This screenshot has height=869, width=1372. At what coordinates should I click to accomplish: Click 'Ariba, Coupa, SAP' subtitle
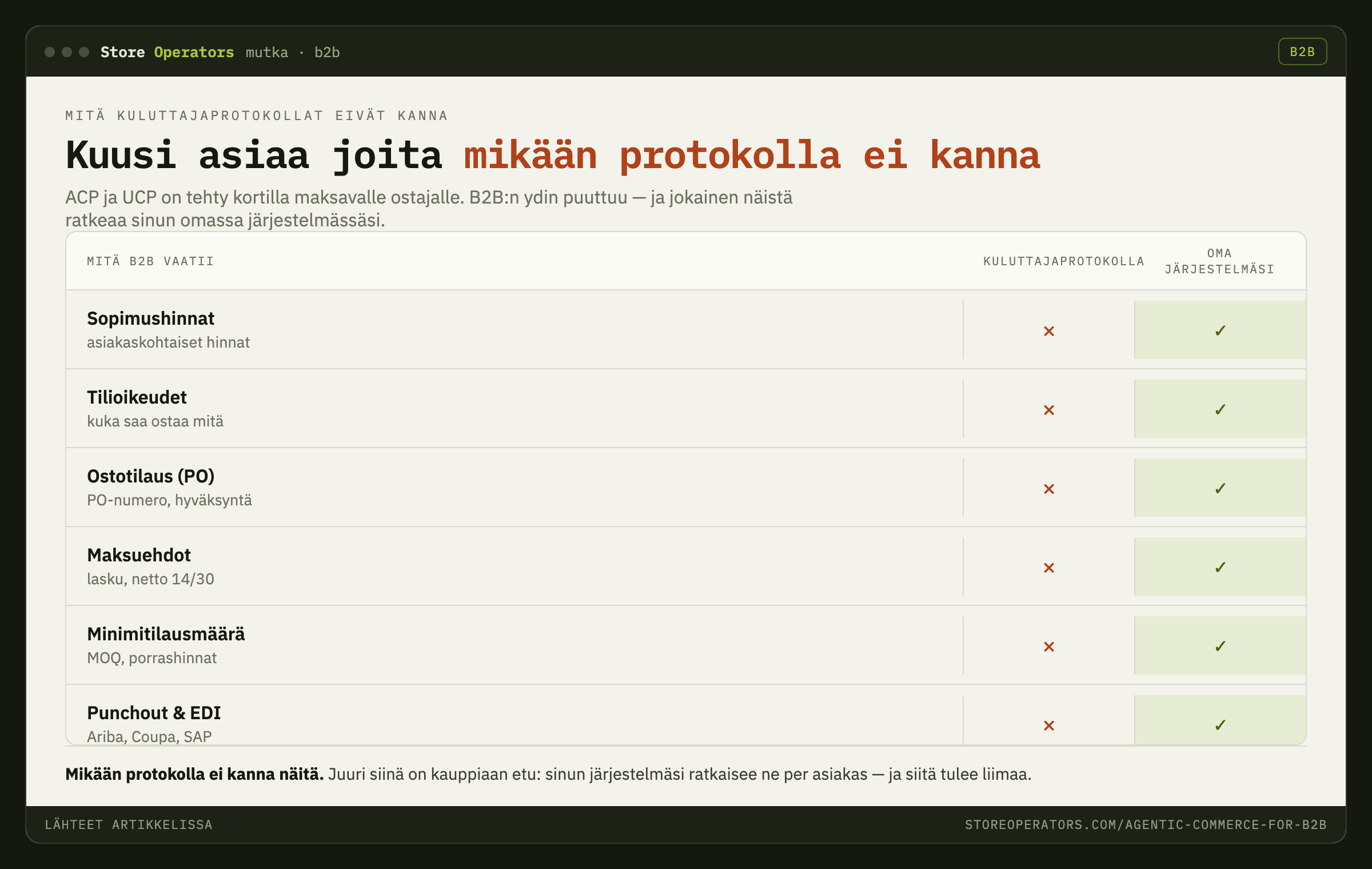click(x=149, y=736)
